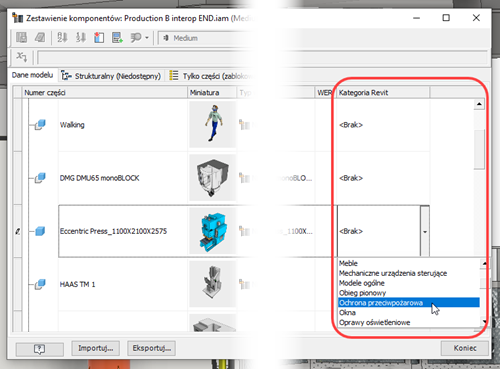Click the table's vertical scrollbar up arrow
This screenshot has width=500, height=369.
pos(479,104)
